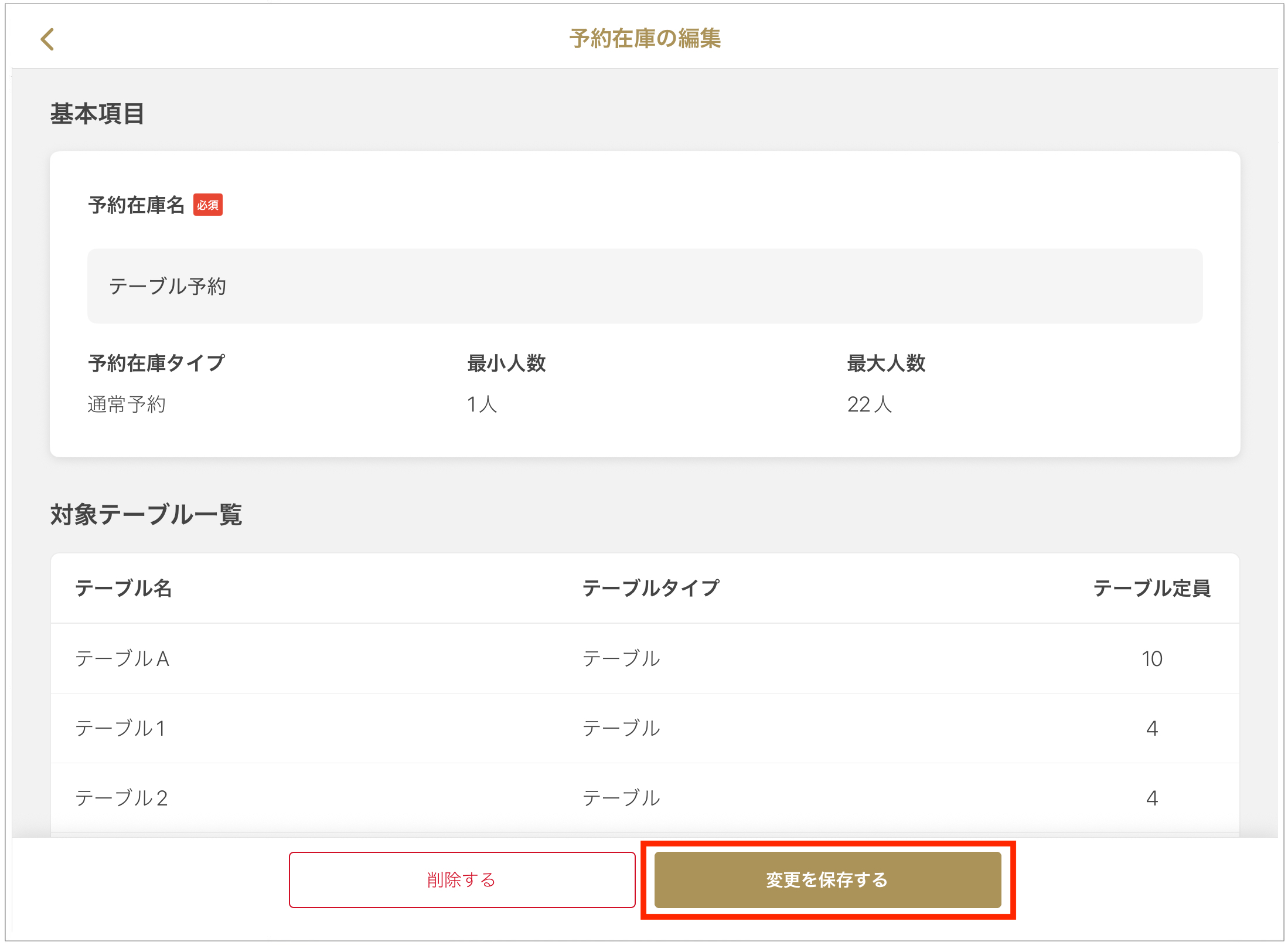Click the 通常予約 type value

127,404
